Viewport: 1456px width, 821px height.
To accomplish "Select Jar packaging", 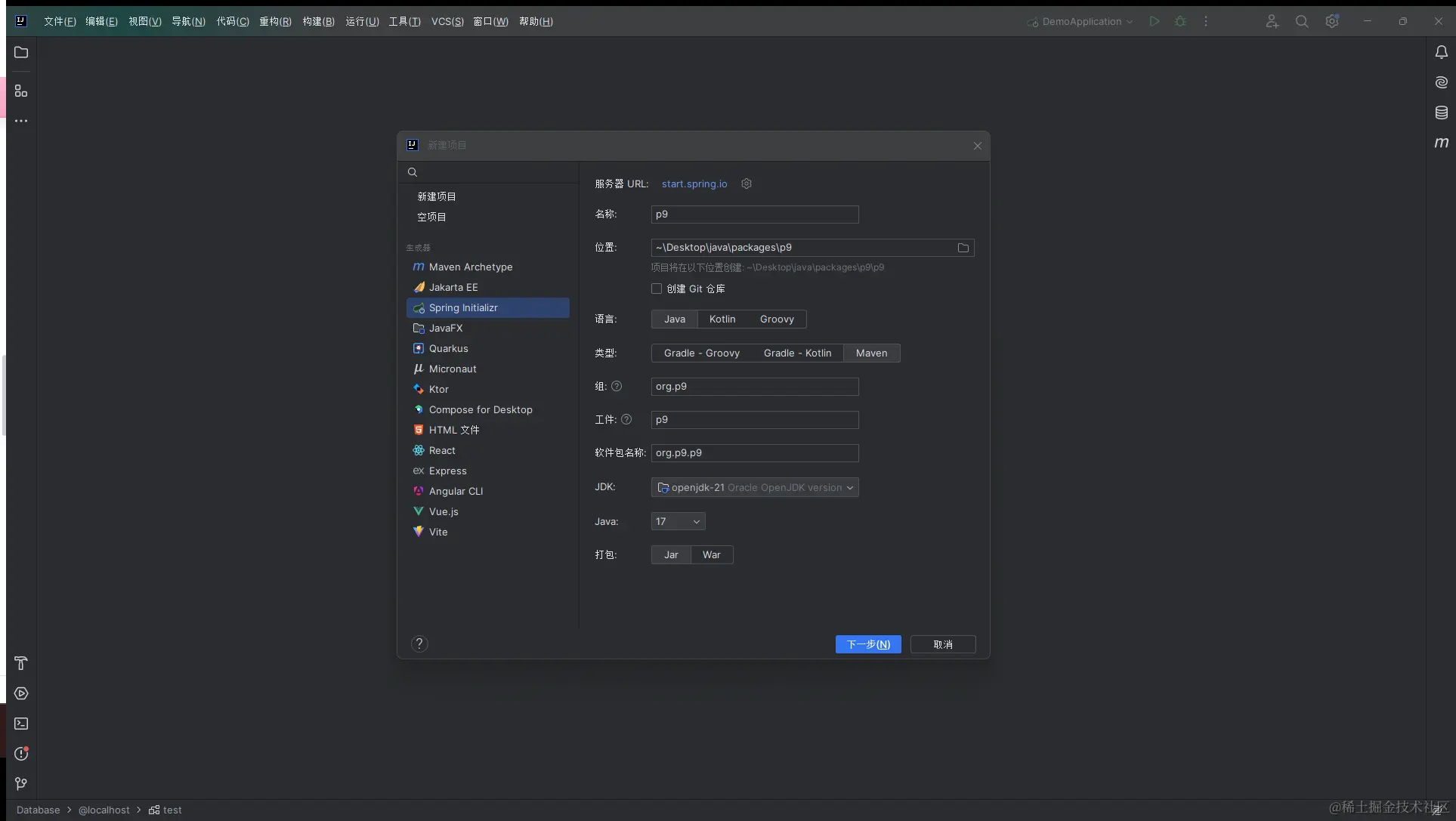I will pyautogui.click(x=671, y=554).
